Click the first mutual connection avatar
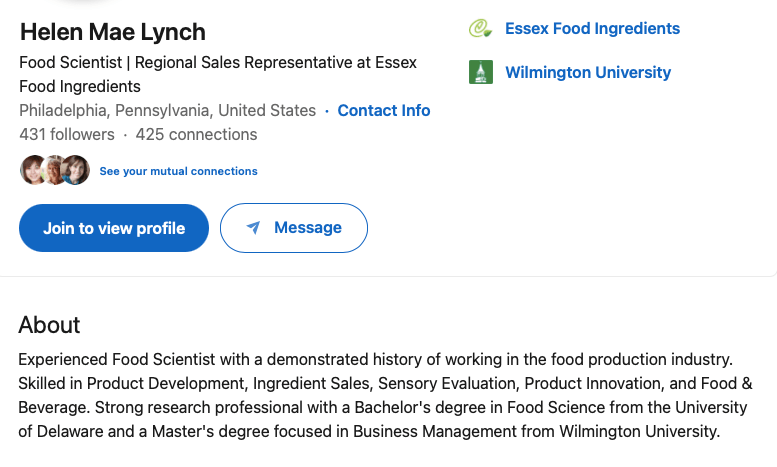The image size is (777, 467). [33, 171]
